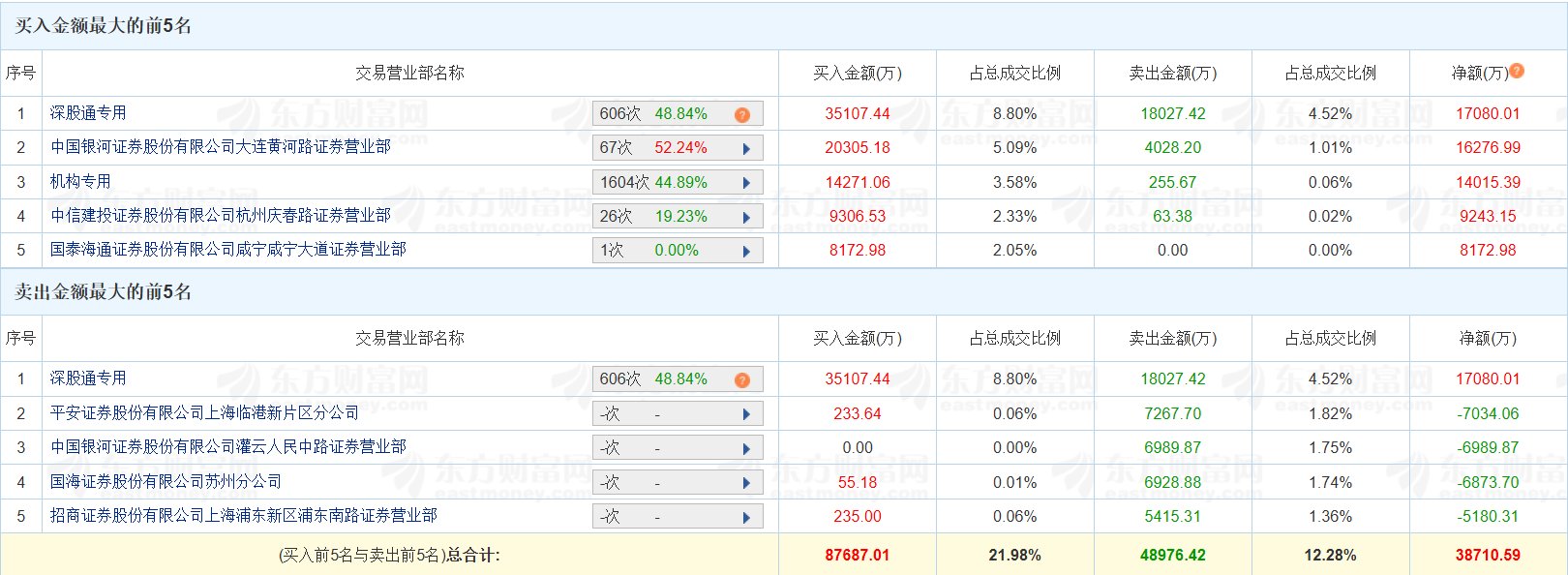Expand arrow for 灌云人民中路证券营业部 row

(746, 448)
